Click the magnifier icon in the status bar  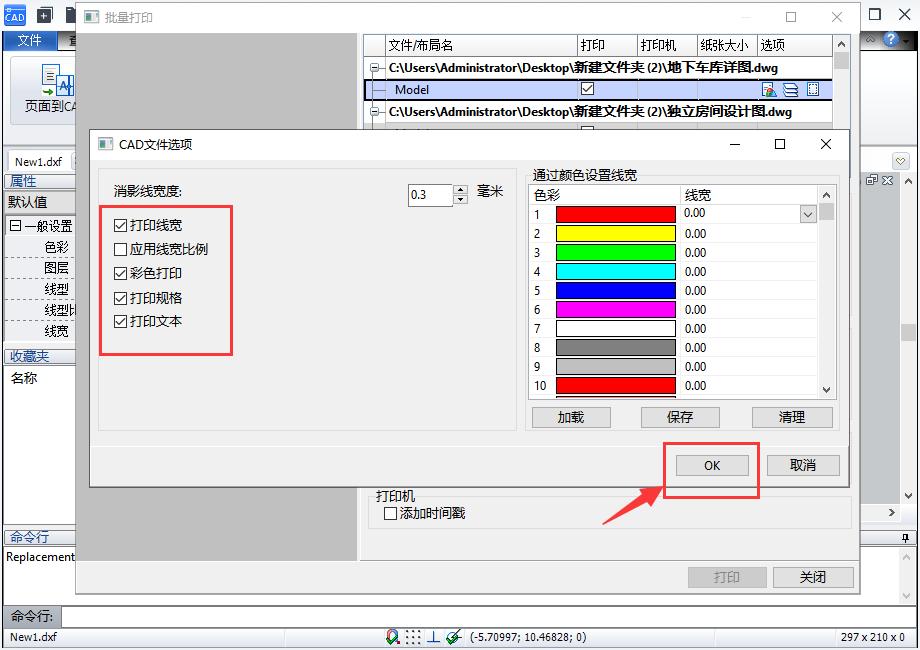coord(392,637)
